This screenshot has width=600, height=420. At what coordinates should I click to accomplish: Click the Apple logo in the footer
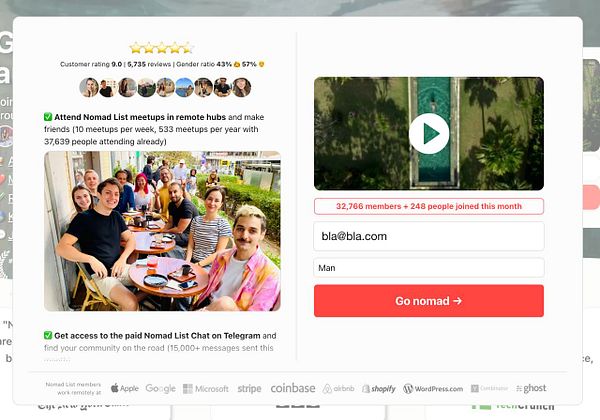click(x=125, y=388)
